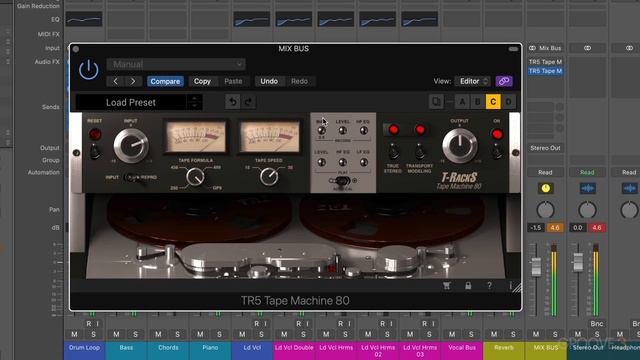Flip the Transport Modeling switch
The image size is (640, 360).
click(420, 152)
